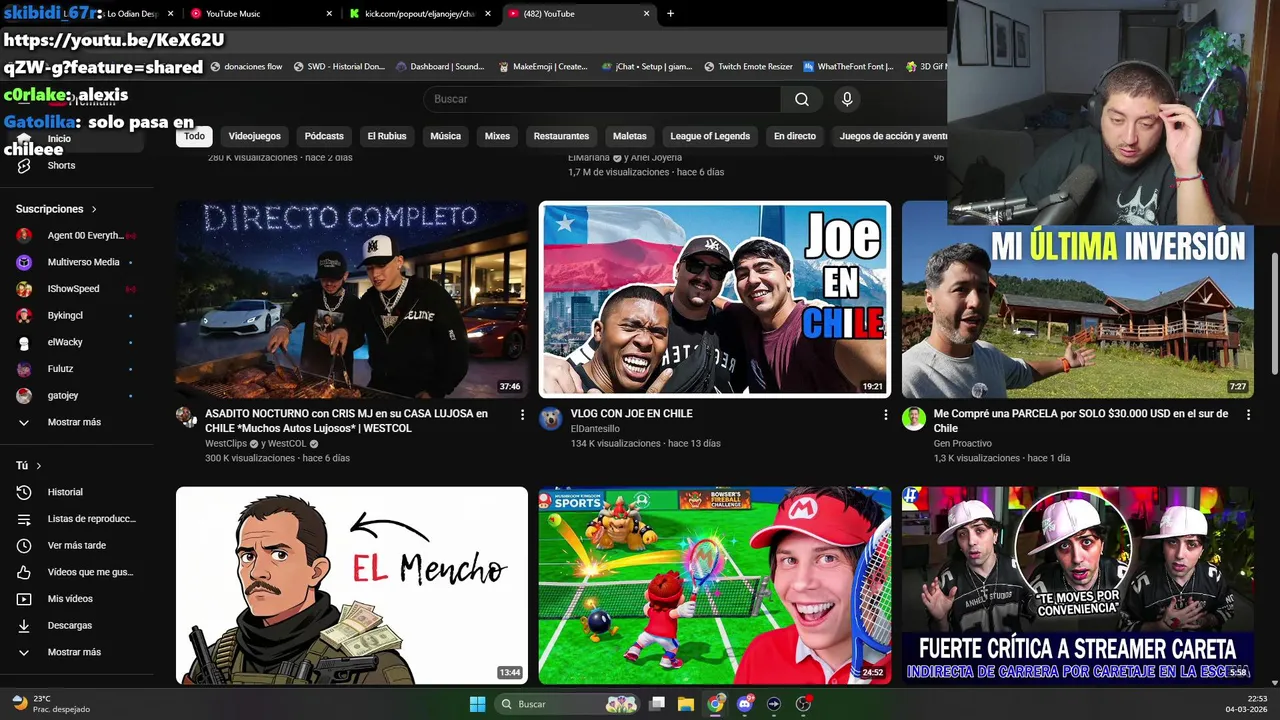1280x720 pixels.
Task: Open Me Compré una PARCELA video title
Action: pos(1081,421)
